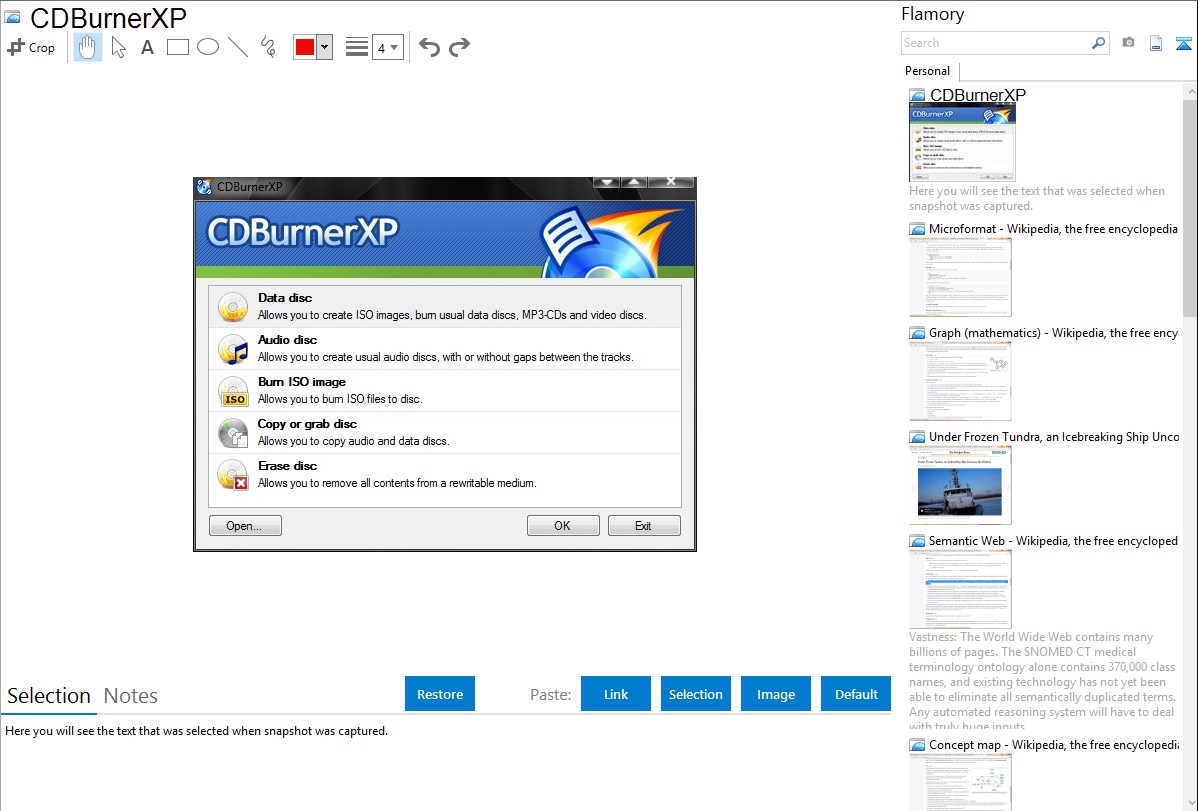The width and height of the screenshot is (1198, 811).
Task: Select the Crop tool
Action: [x=31, y=47]
